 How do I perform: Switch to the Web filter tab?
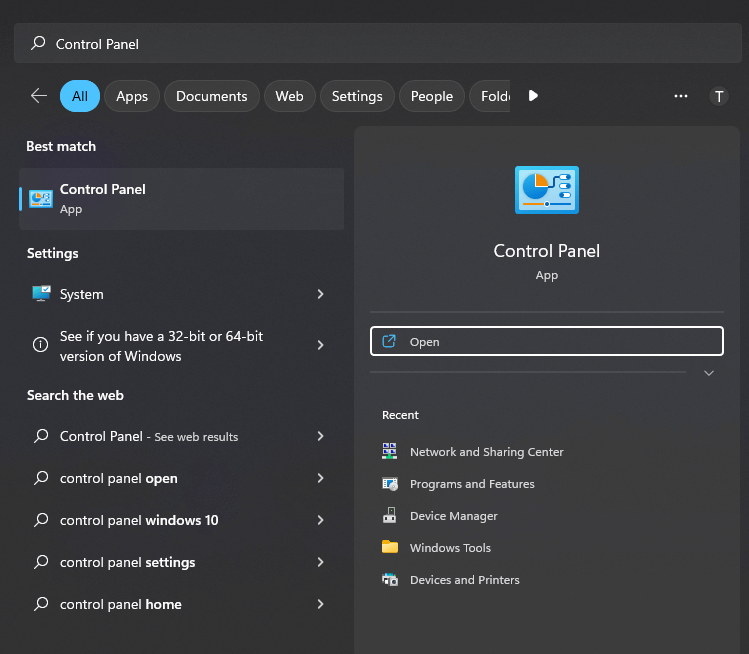pos(289,96)
